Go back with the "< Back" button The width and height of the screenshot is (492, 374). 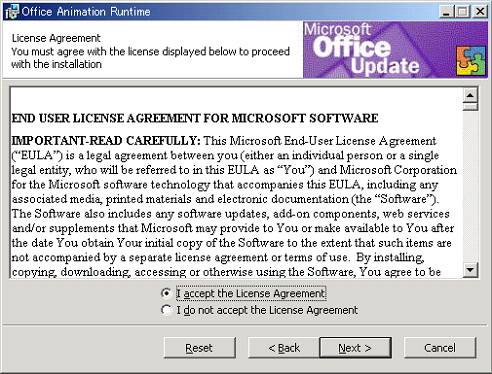[284, 348]
